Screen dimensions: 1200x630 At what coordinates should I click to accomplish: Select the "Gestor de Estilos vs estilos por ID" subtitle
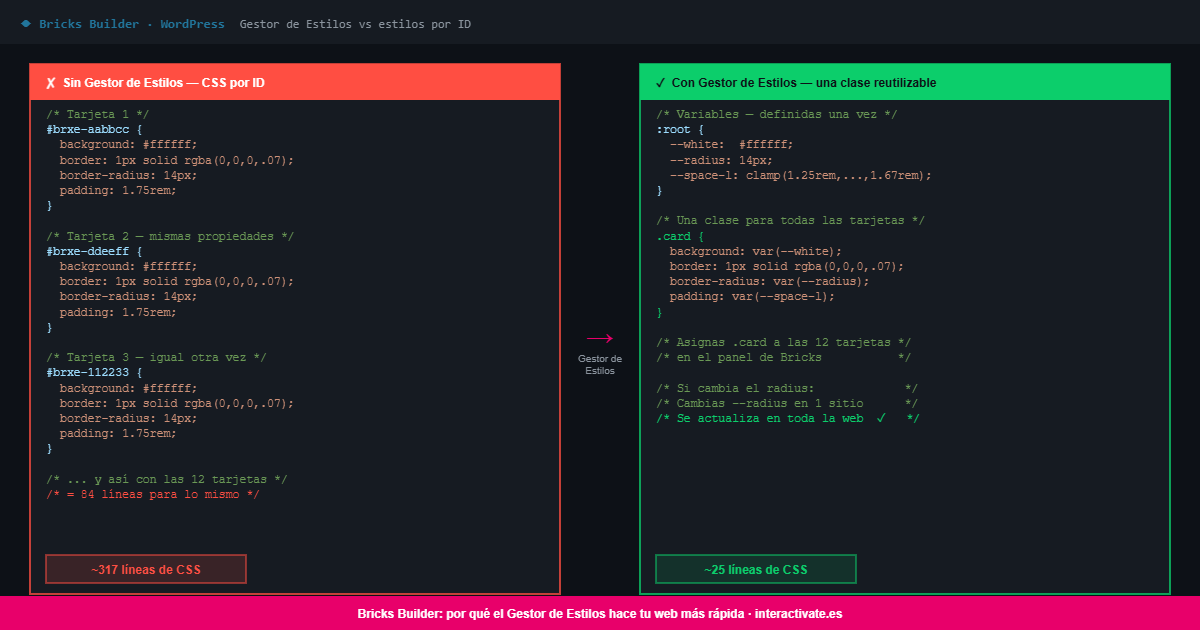coord(355,24)
